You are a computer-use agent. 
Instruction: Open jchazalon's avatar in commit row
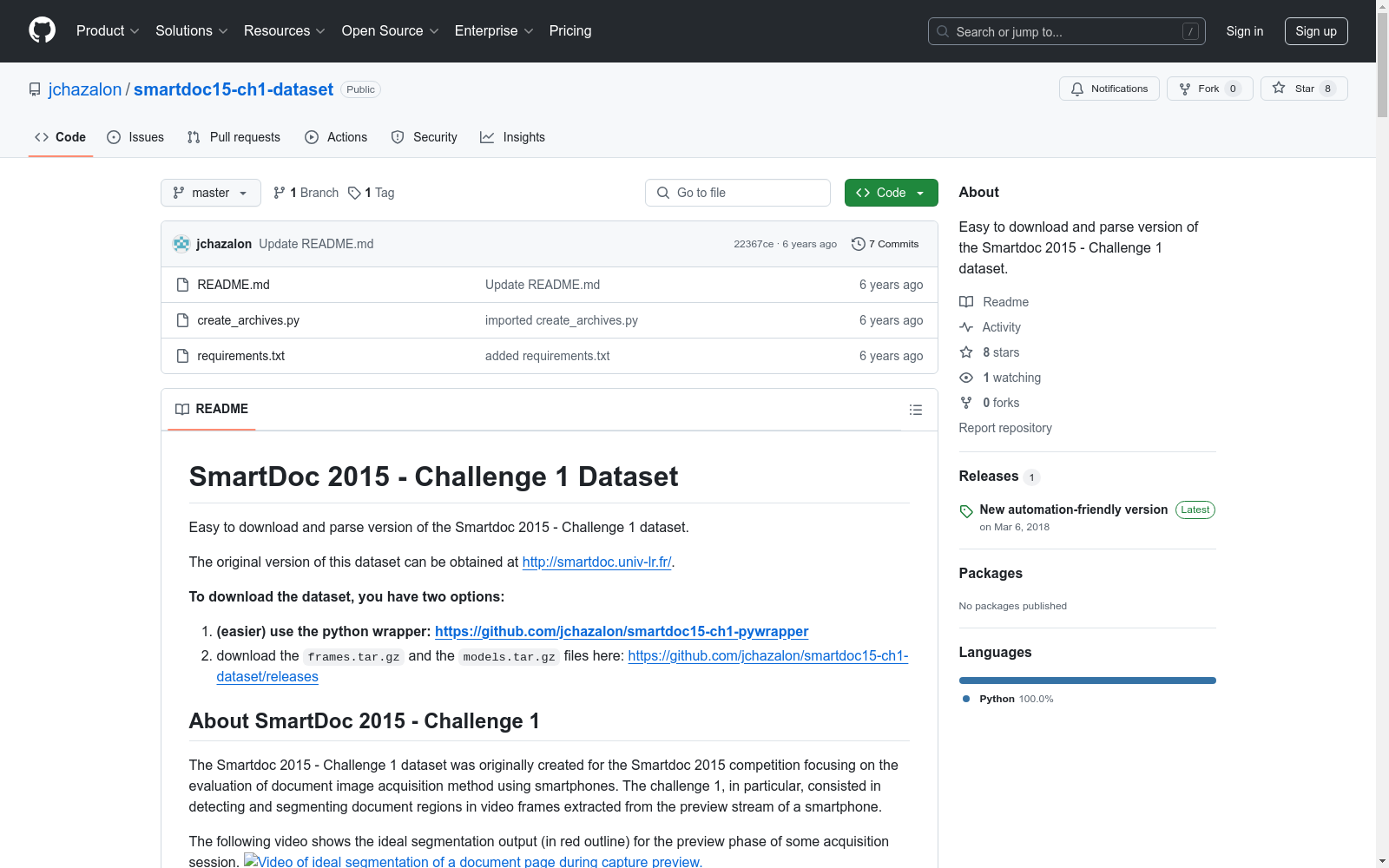(181, 244)
